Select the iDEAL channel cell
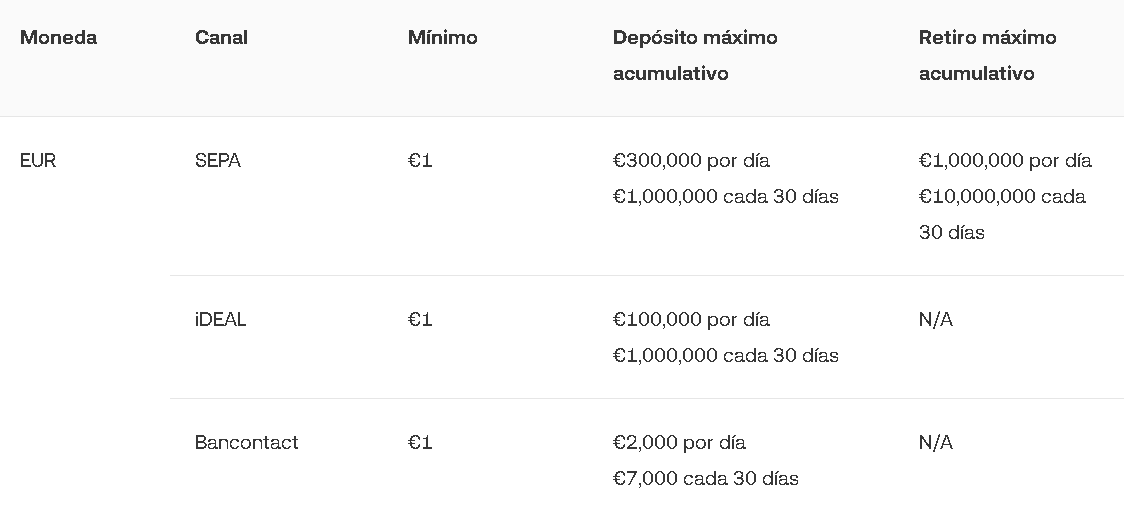 click(x=220, y=320)
